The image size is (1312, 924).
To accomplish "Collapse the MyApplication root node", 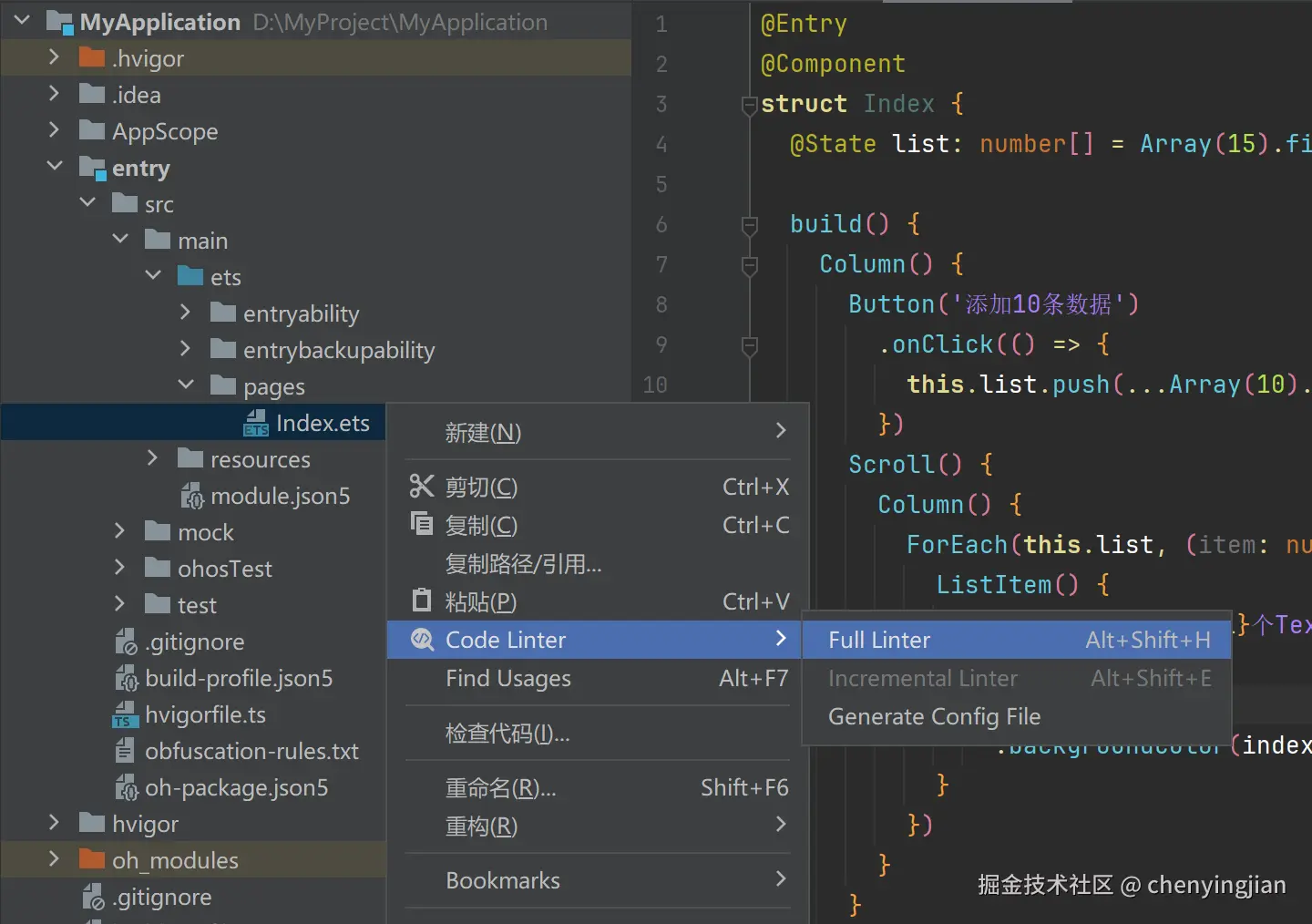I will 23,20.
